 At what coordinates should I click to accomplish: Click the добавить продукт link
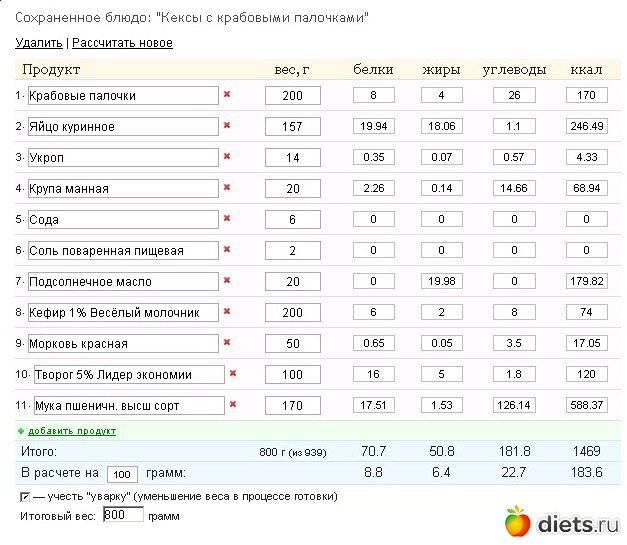point(72,431)
